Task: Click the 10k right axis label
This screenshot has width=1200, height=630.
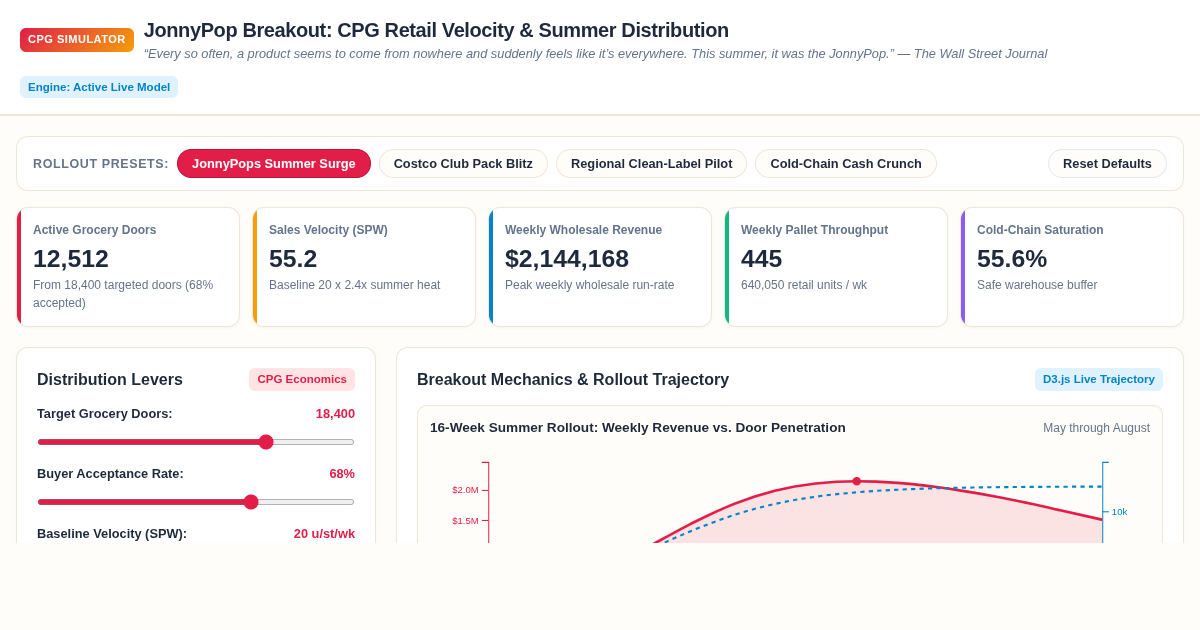Action: 1120,512
